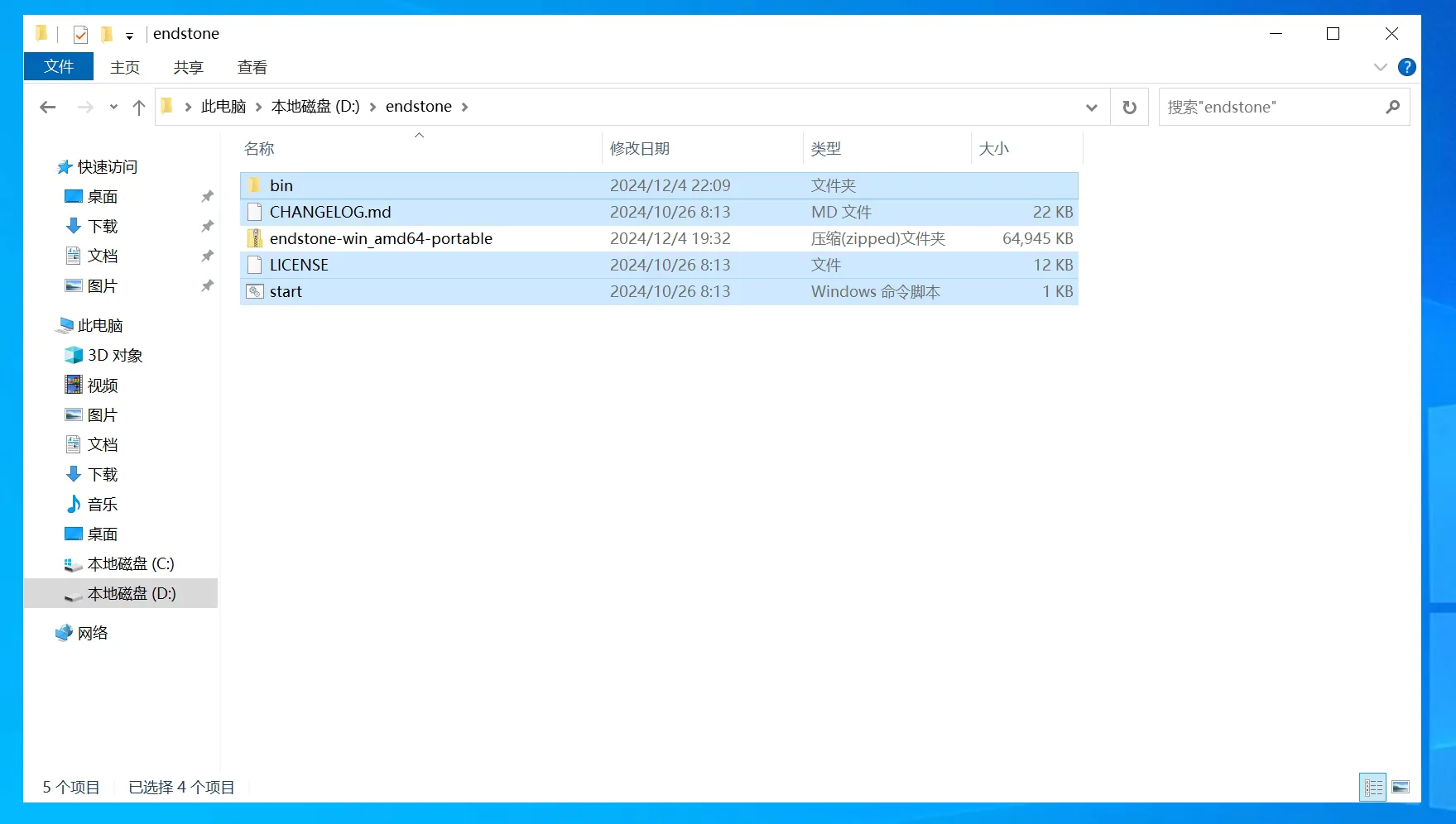Open the 文件 menu tab
Screen dimensions: 1456x824
[x=59, y=67]
